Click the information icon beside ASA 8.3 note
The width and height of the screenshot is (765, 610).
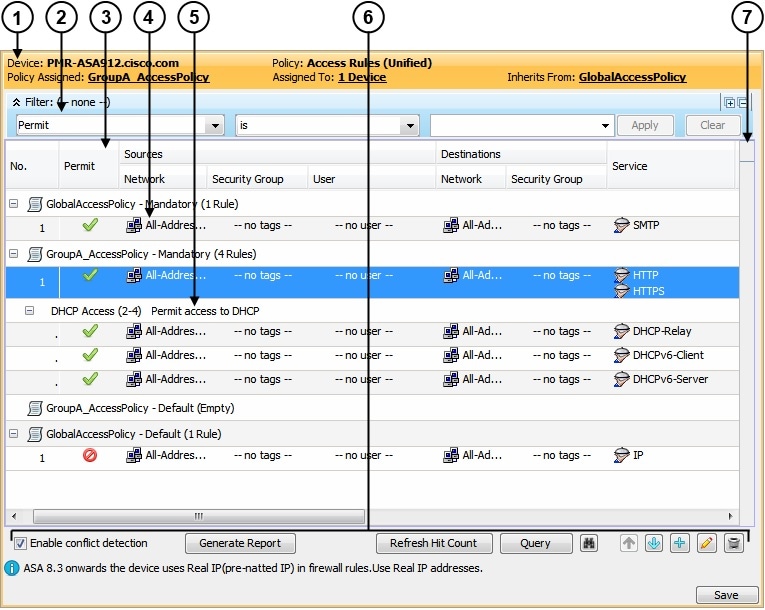pos(12,568)
